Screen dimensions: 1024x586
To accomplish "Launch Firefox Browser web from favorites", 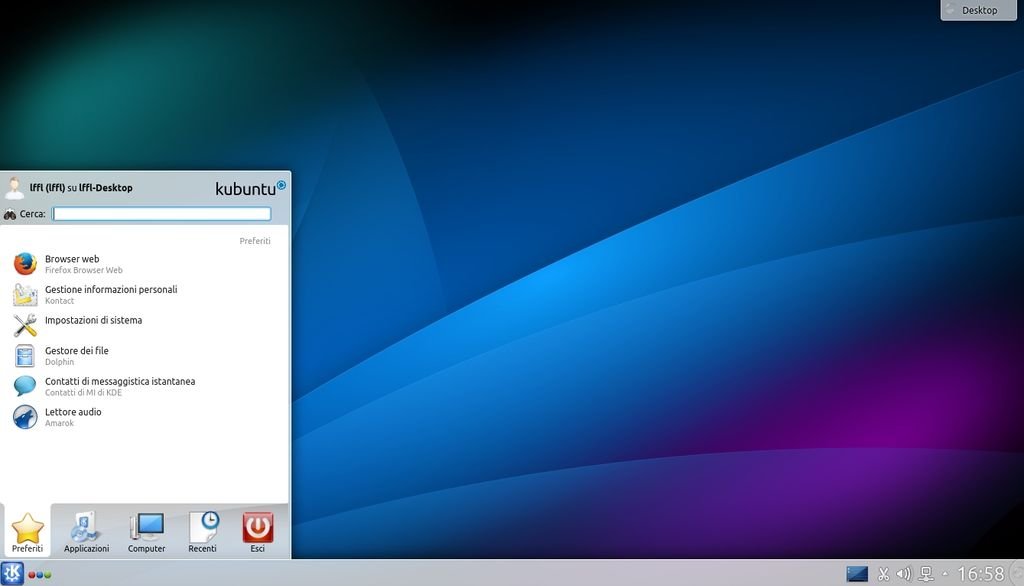I will click(x=70, y=264).
